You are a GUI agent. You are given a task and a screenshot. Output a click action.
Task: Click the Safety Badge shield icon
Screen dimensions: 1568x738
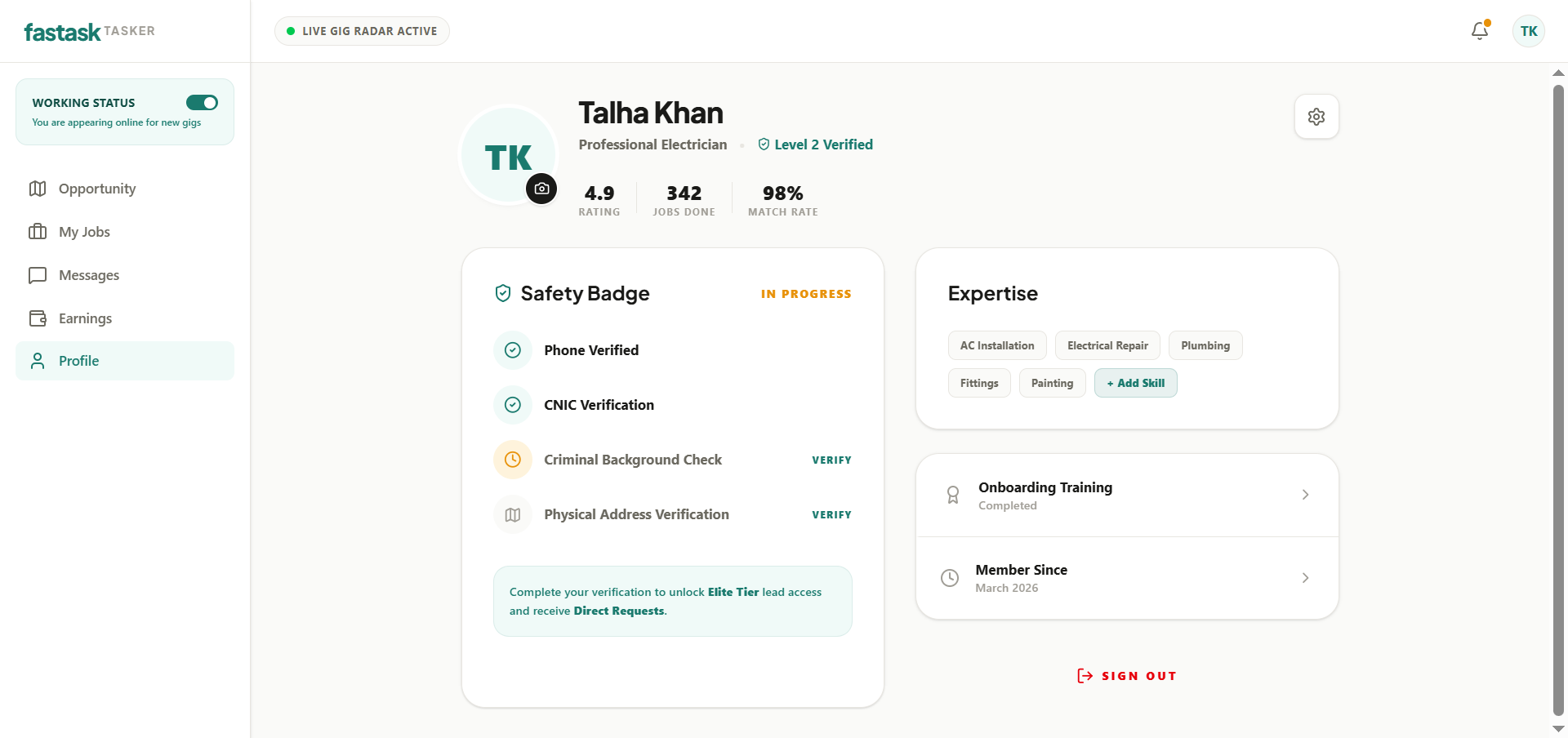(x=503, y=293)
